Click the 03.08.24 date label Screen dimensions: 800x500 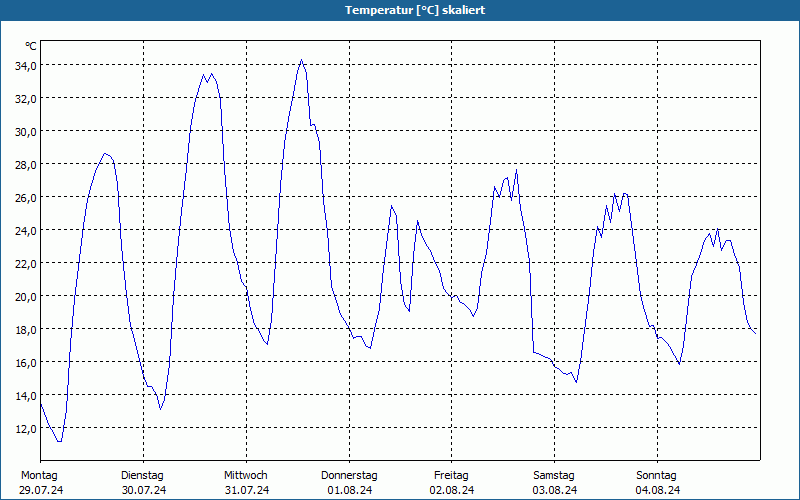[x=555, y=490]
